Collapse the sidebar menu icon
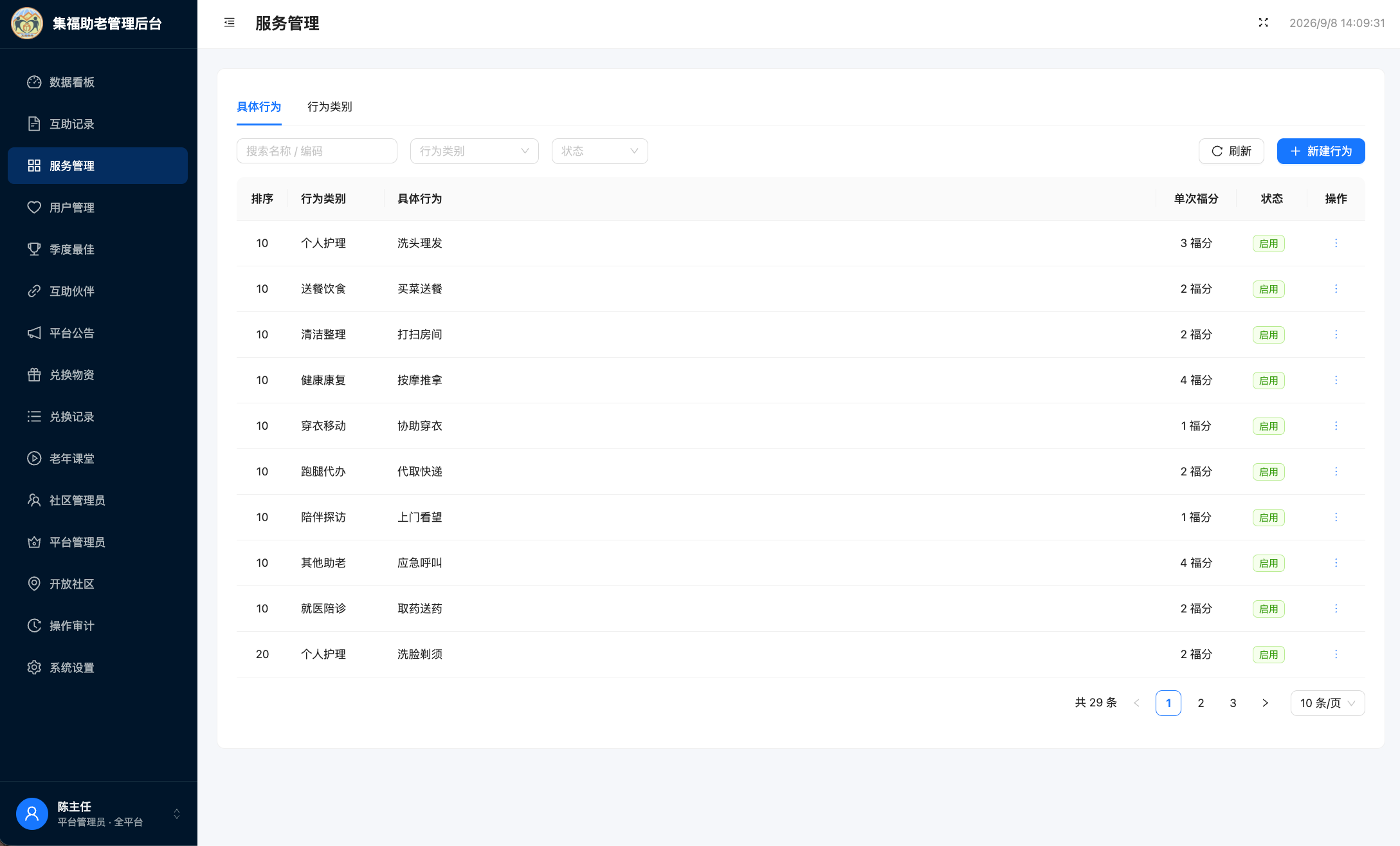Image resolution: width=1400 pixels, height=846 pixels. point(229,23)
